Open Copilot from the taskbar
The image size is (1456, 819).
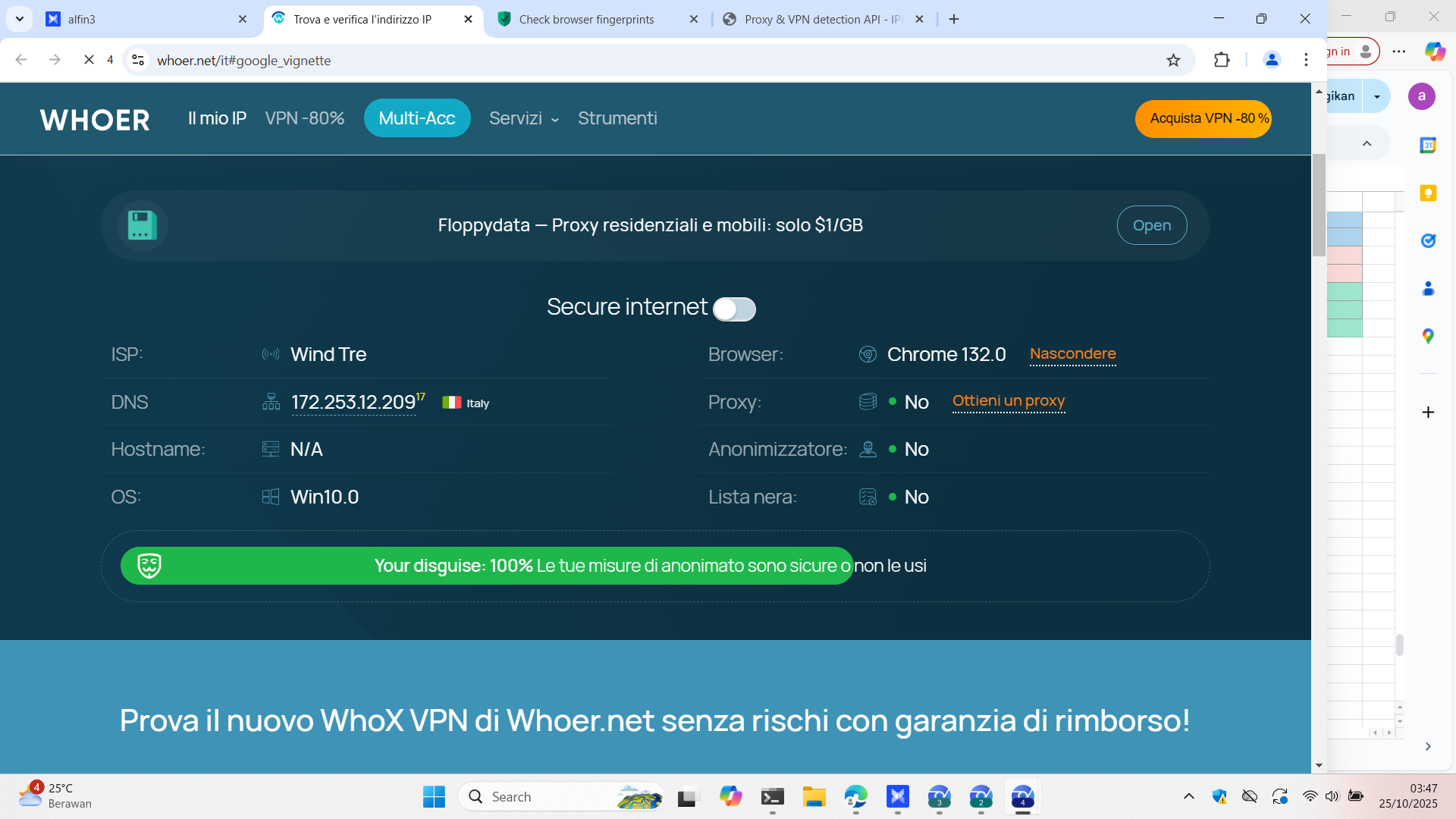[731, 796]
